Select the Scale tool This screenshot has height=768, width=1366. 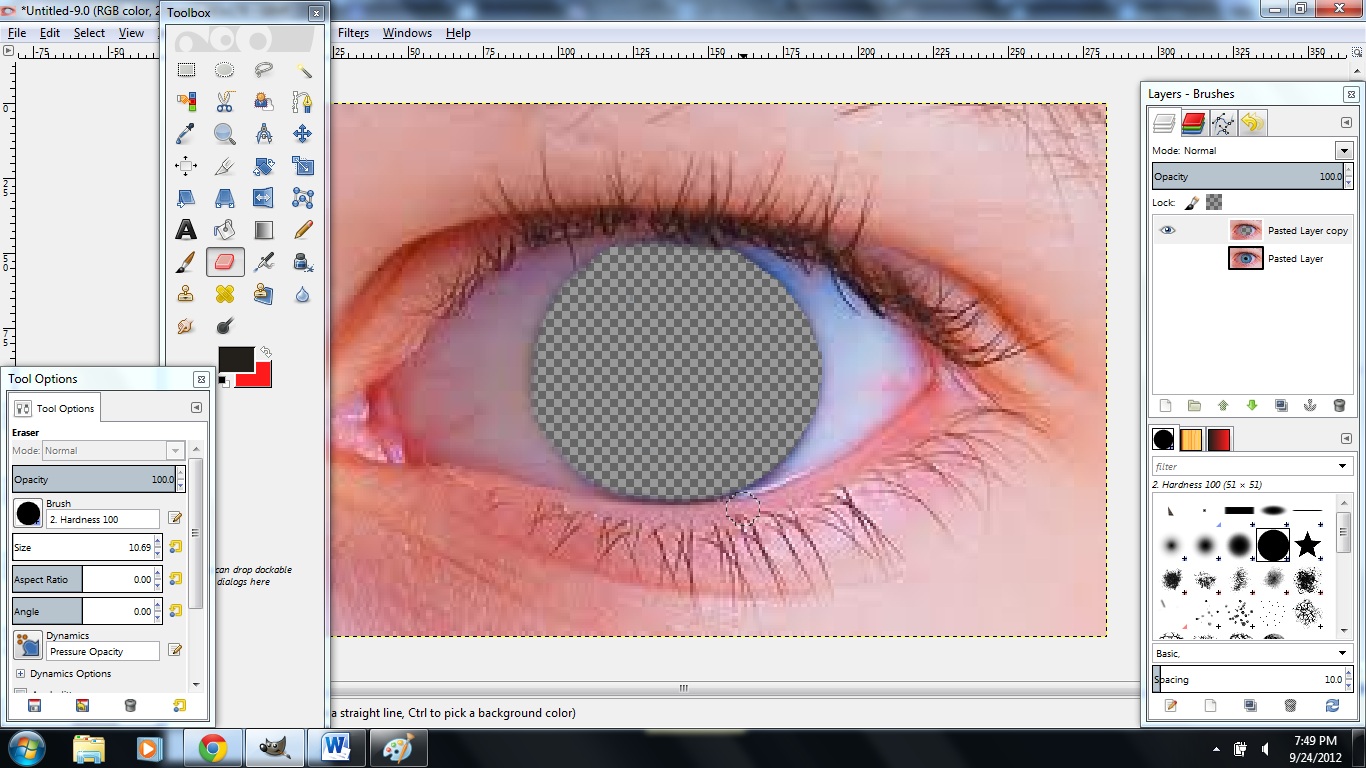303,166
